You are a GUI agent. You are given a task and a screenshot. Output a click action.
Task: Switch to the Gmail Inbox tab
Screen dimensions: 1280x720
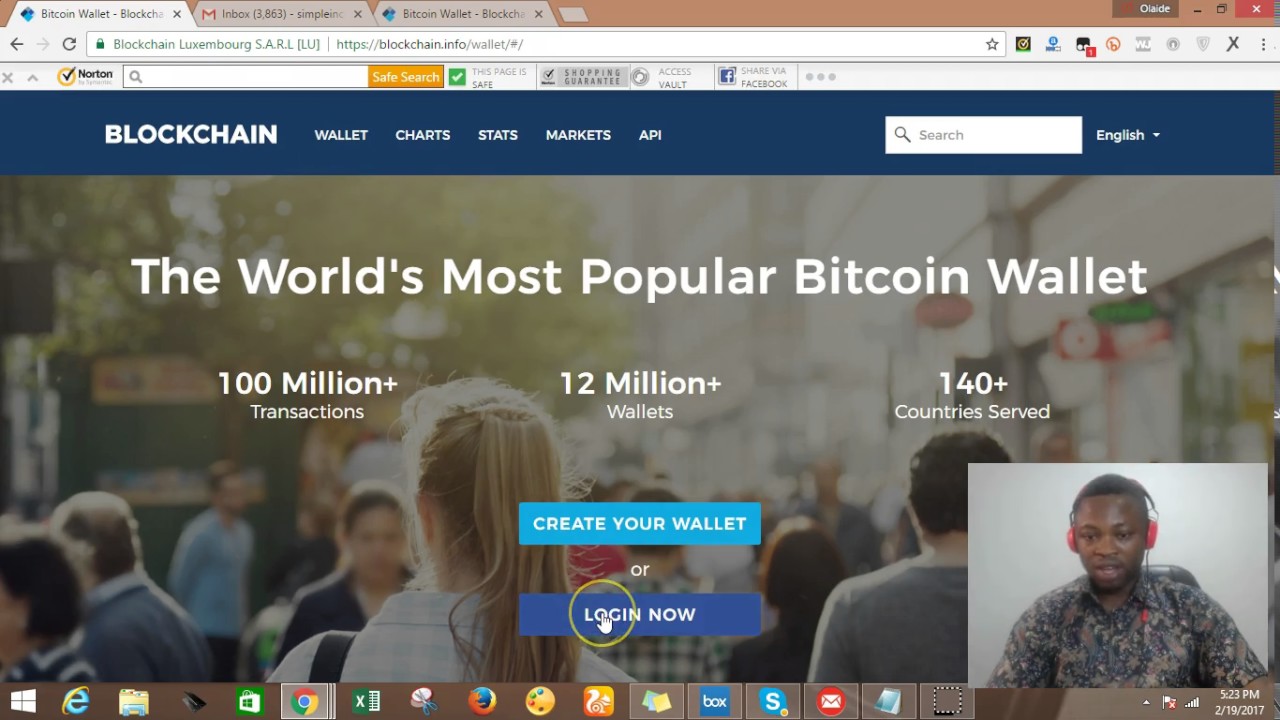tap(280, 14)
